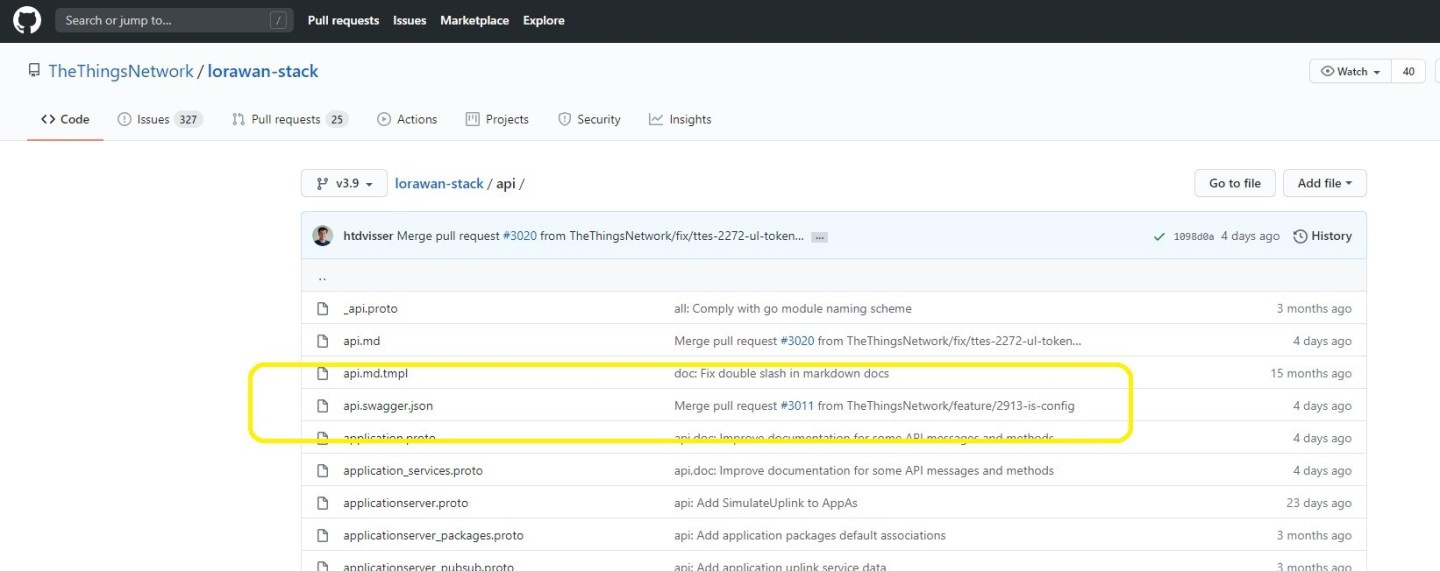
Task: Click the Go to file button
Action: pos(1235,183)
